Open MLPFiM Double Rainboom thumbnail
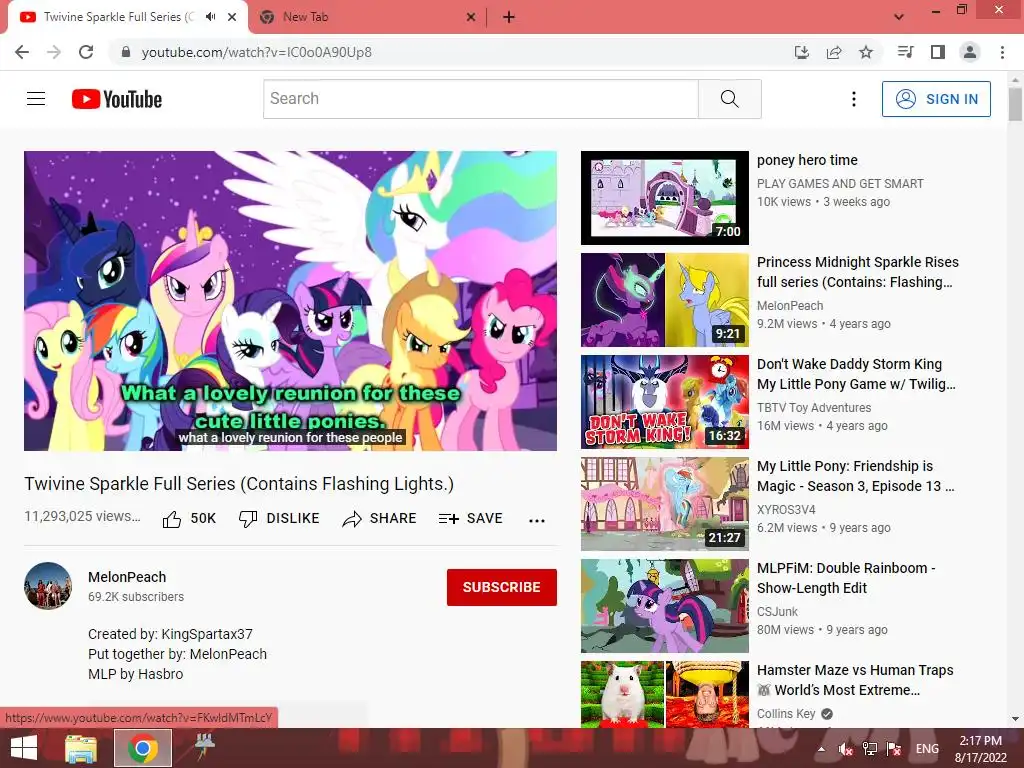 pyautogui.click(x=665, y=605)
